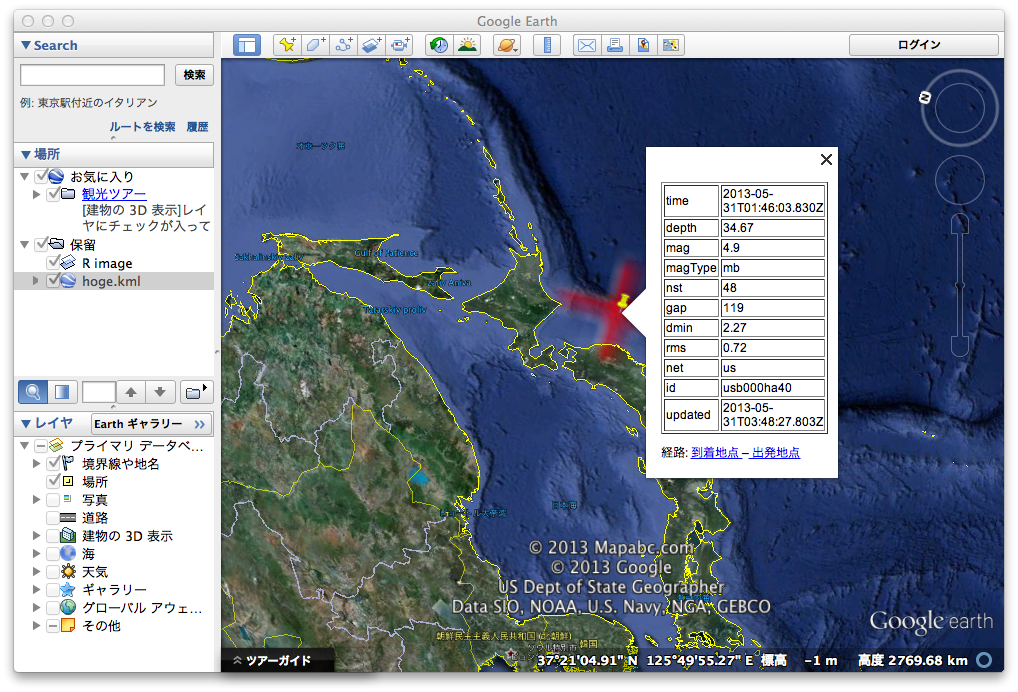Add a path from the toolbar
This screenshot has width=1018, height=692.
click(344, 45)
